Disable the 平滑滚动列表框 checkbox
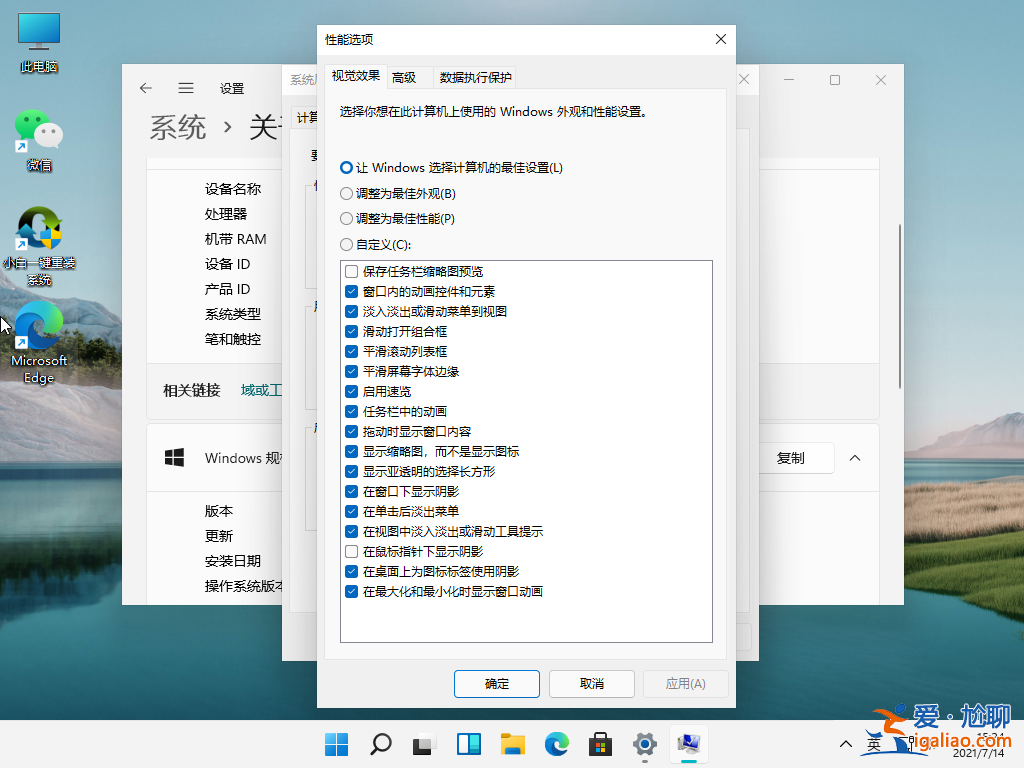 (x=351, y=351)
